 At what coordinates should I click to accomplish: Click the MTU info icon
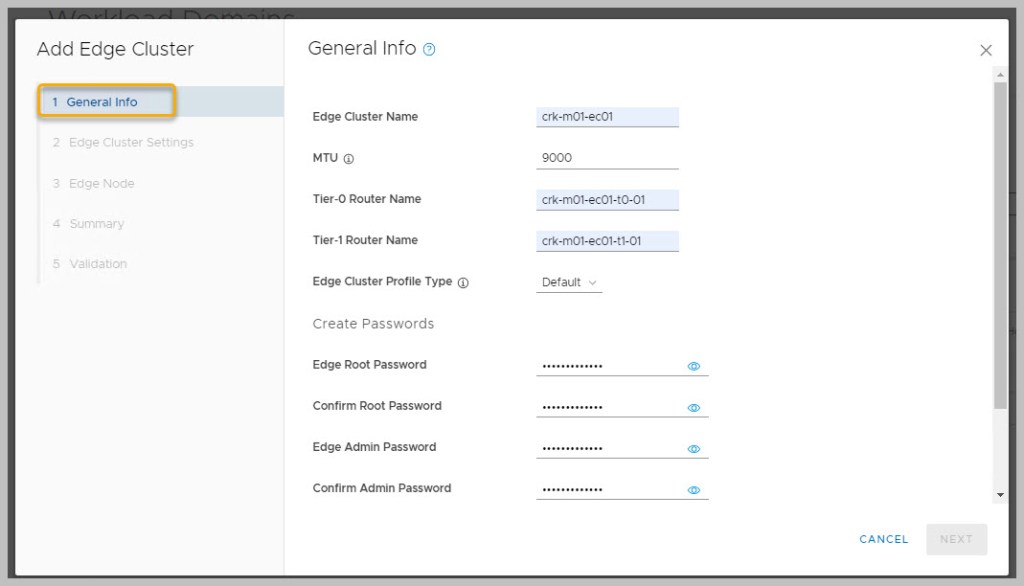point(349,158)
